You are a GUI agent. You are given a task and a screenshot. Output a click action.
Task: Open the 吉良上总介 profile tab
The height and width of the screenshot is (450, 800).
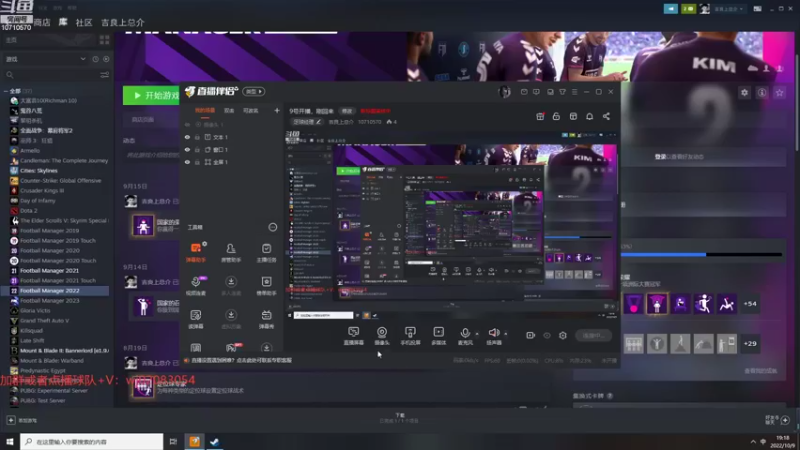[x=123, y=22]
